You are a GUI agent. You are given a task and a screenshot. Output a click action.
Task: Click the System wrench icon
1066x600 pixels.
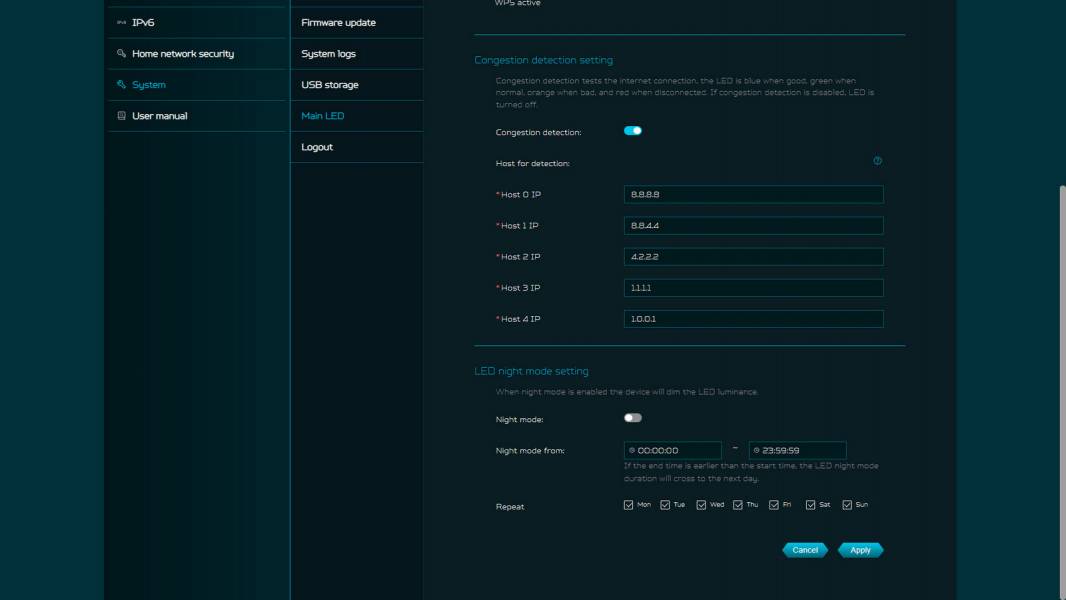coord(121,85)
